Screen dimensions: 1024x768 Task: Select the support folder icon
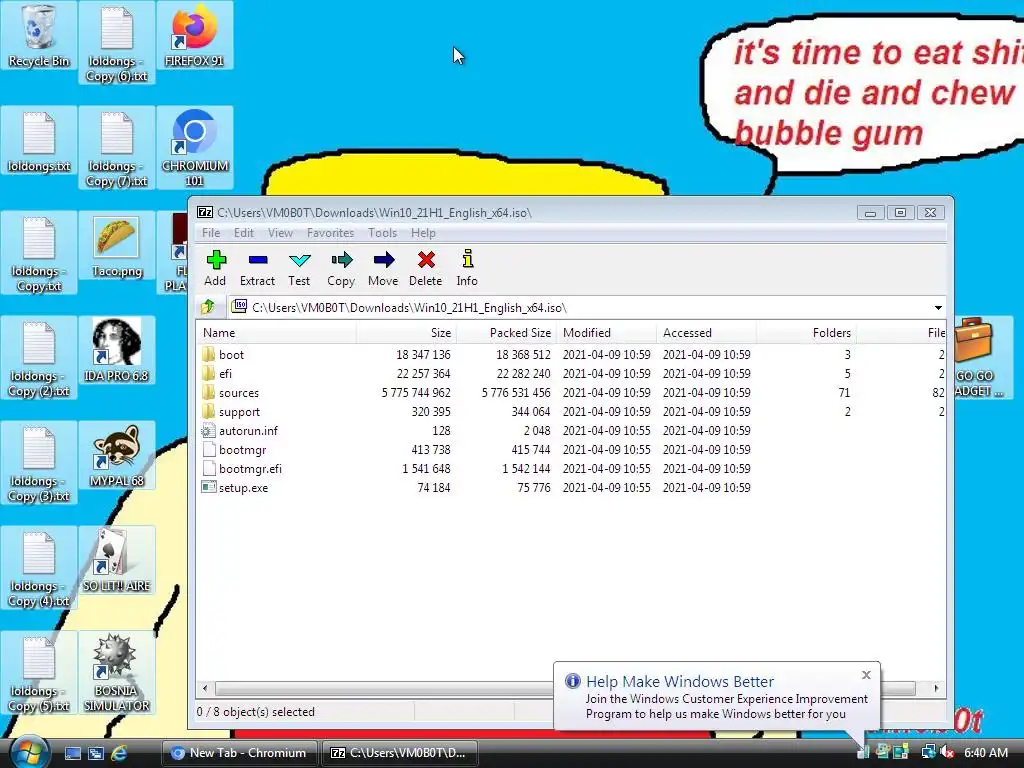tap(208, 411)
